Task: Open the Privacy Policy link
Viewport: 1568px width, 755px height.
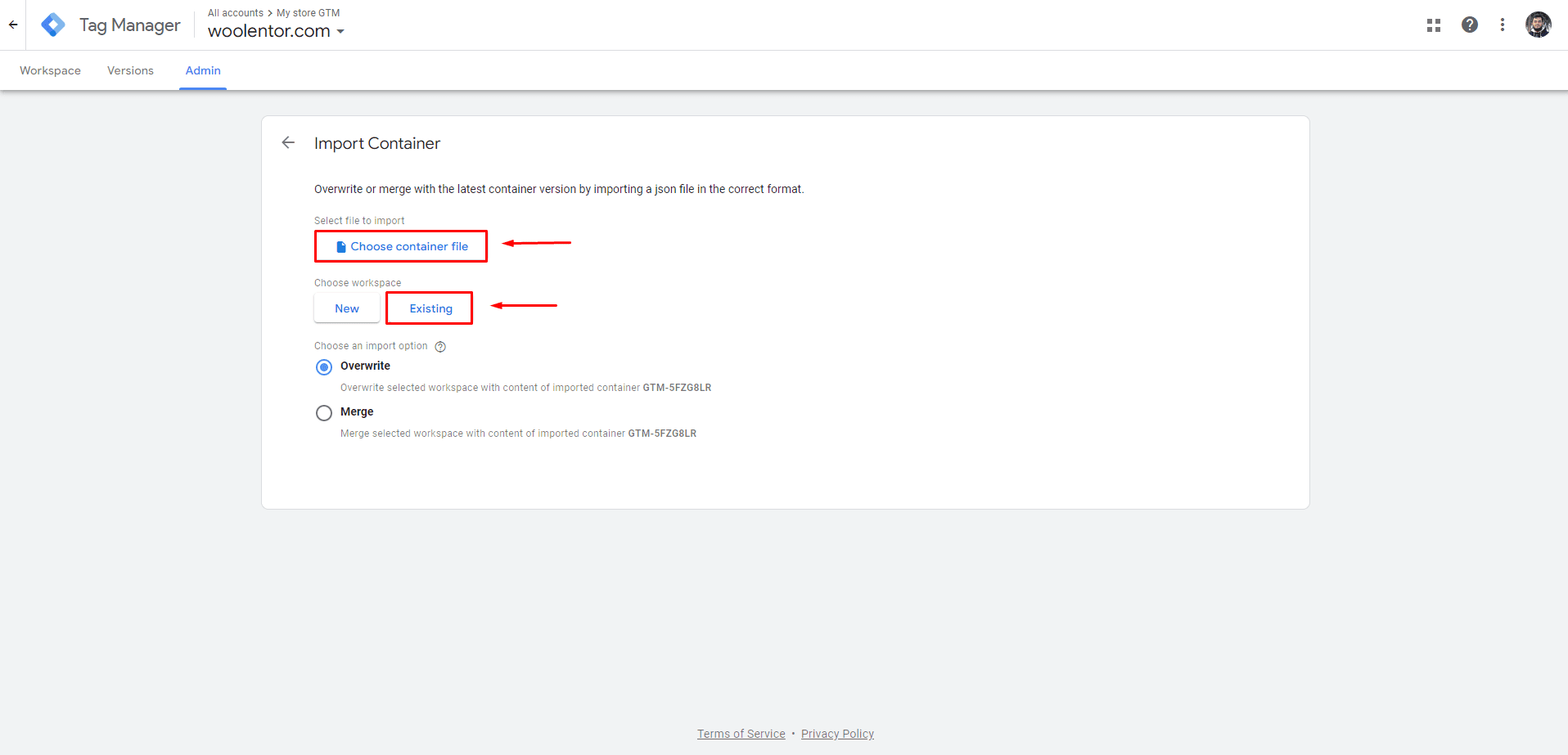Action: click(x=837, y=733)
